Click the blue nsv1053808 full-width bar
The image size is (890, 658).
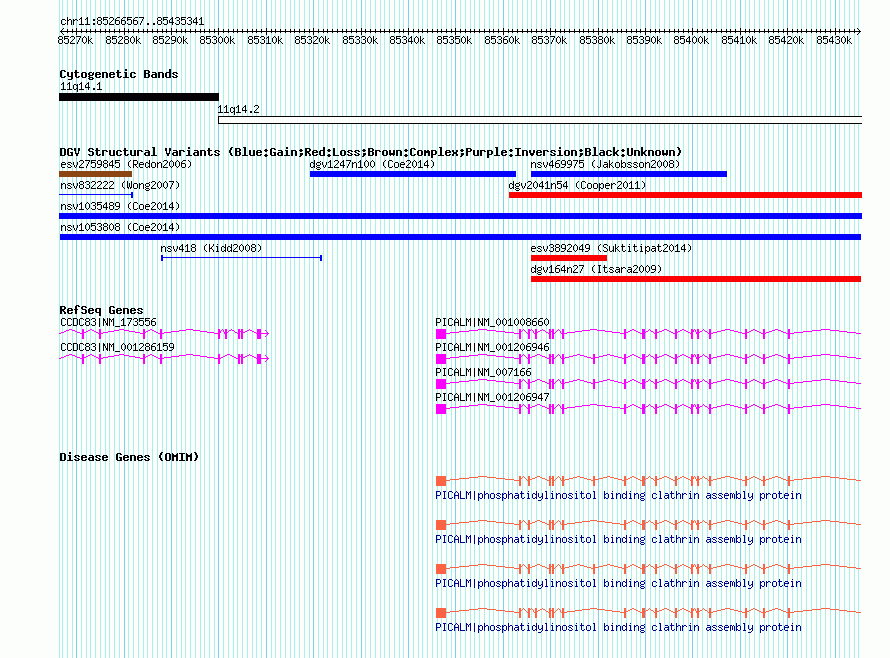point(460,237)
